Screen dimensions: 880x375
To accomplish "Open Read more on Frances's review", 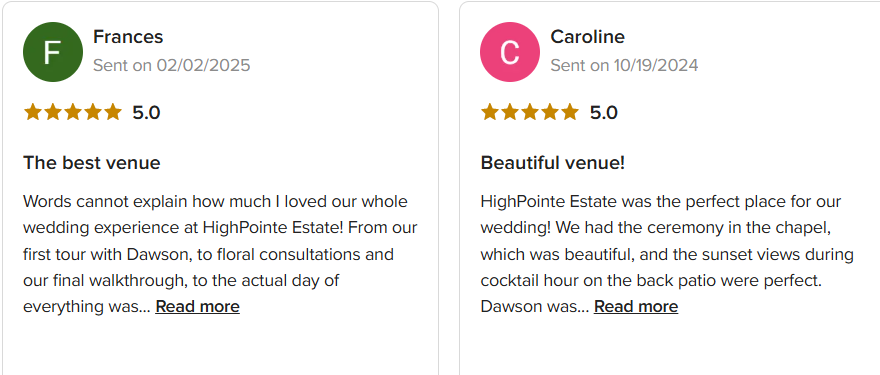I will tap(198, 307).
